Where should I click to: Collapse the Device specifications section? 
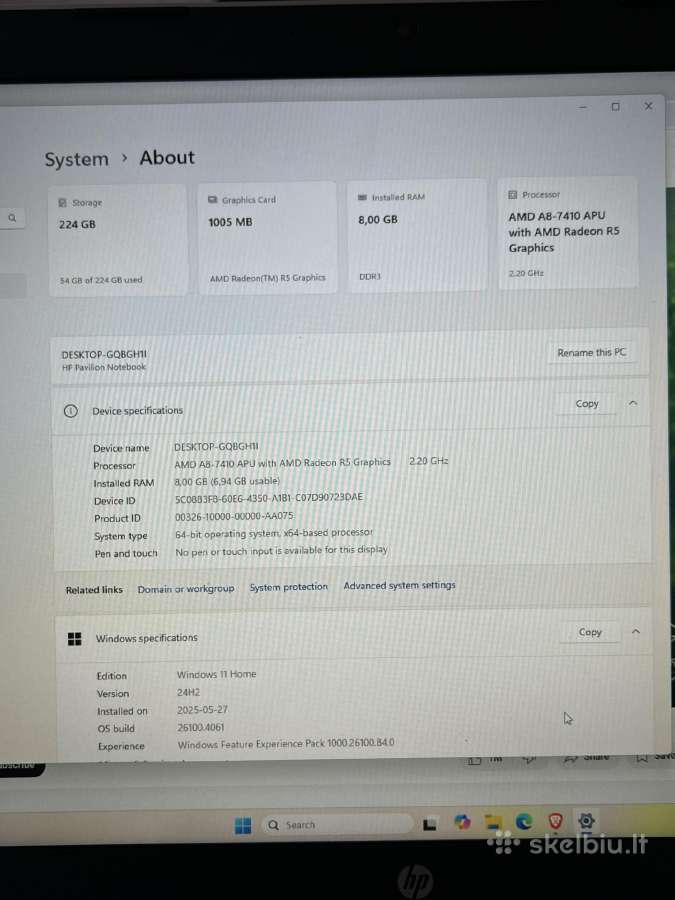point(633,403)
